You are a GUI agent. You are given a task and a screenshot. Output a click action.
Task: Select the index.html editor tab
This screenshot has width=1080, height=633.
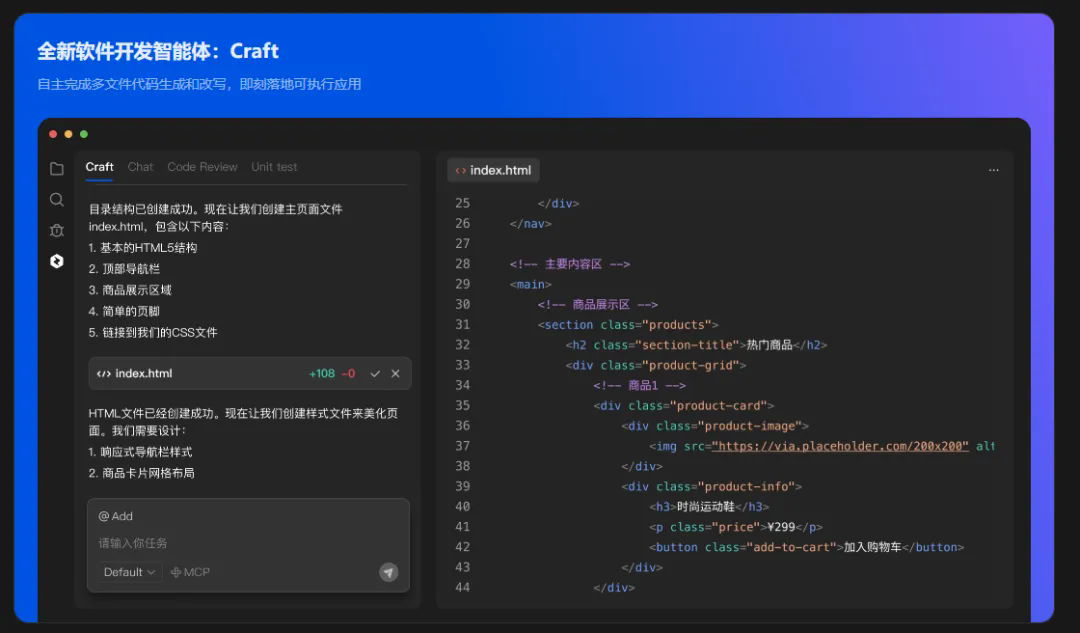(x=493, y=169)
